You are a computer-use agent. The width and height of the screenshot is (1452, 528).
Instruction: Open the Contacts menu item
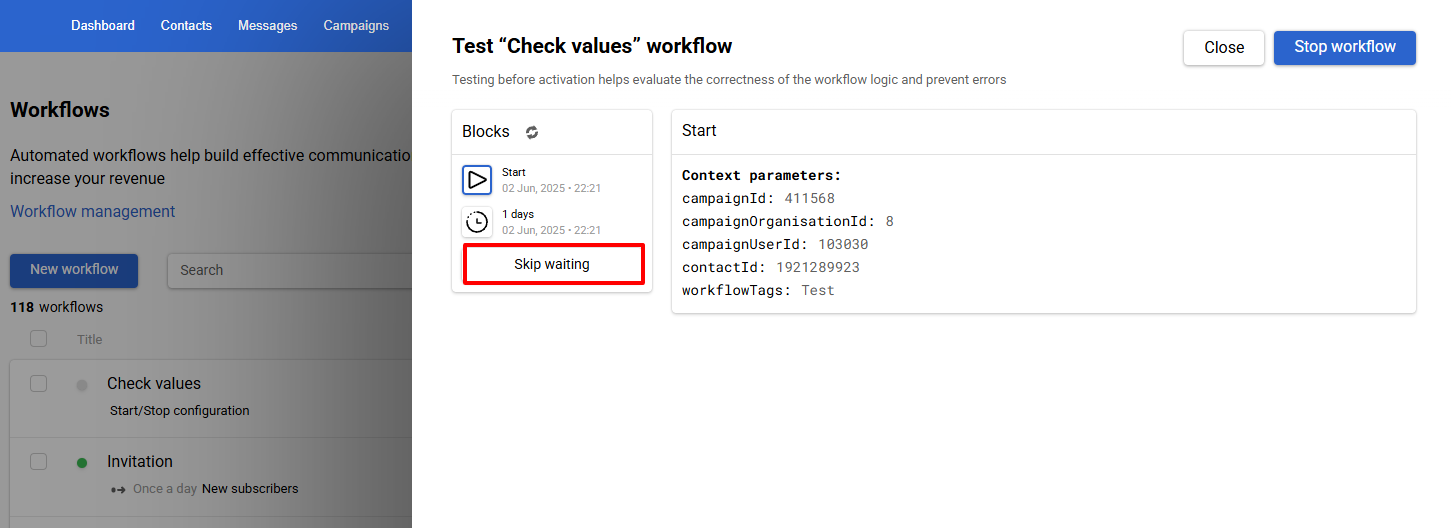coord(186,26)
